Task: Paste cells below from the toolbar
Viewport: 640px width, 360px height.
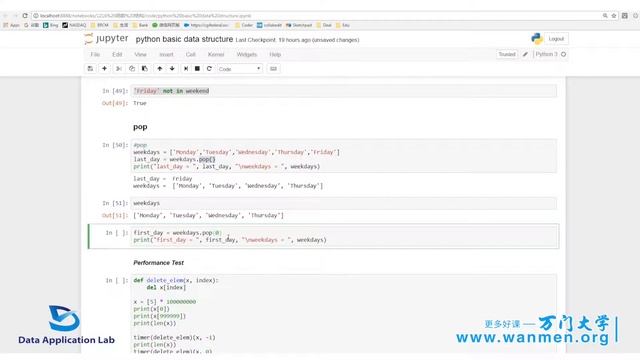Action: click(144, 69)
